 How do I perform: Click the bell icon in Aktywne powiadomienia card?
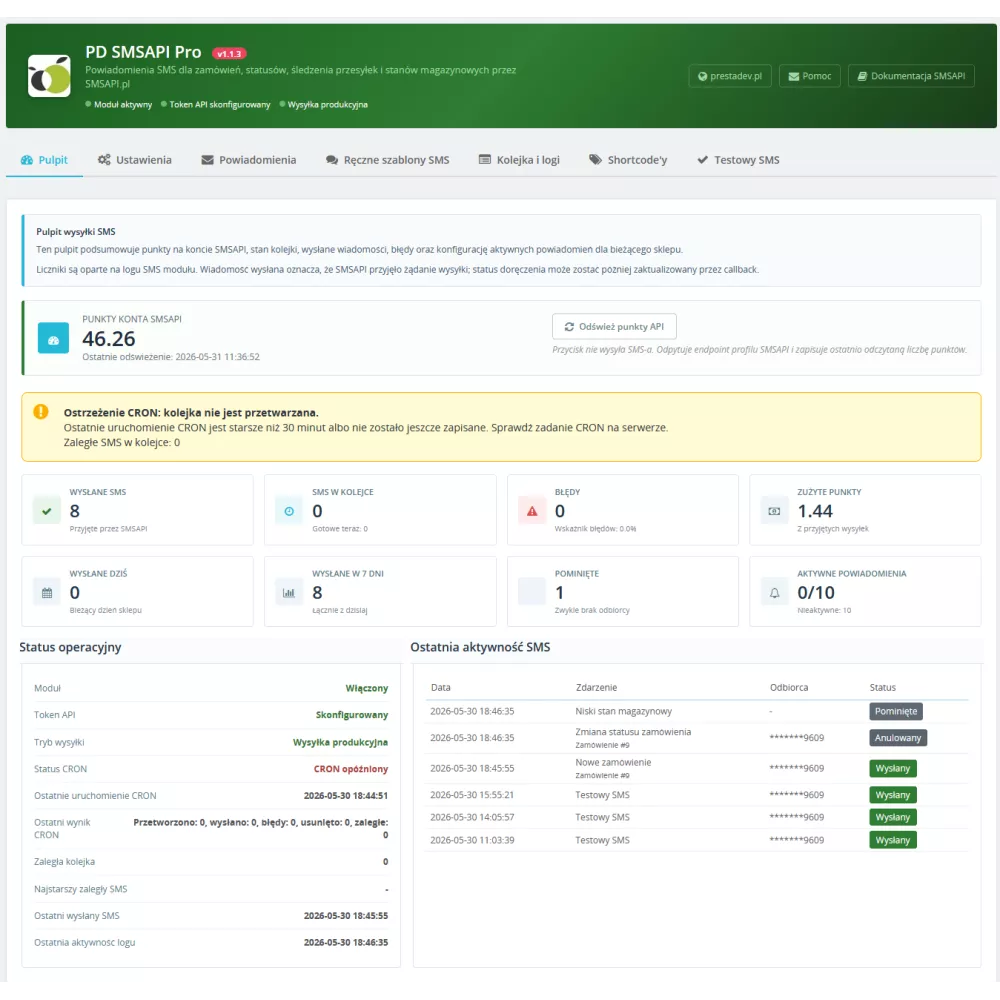click(x=774, y=592)
